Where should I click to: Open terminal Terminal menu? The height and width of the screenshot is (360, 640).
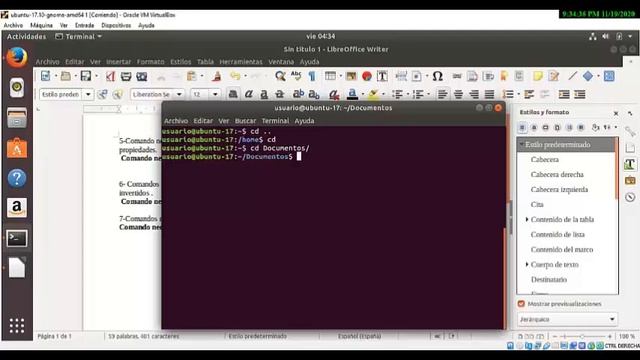(x=275, y=121)
